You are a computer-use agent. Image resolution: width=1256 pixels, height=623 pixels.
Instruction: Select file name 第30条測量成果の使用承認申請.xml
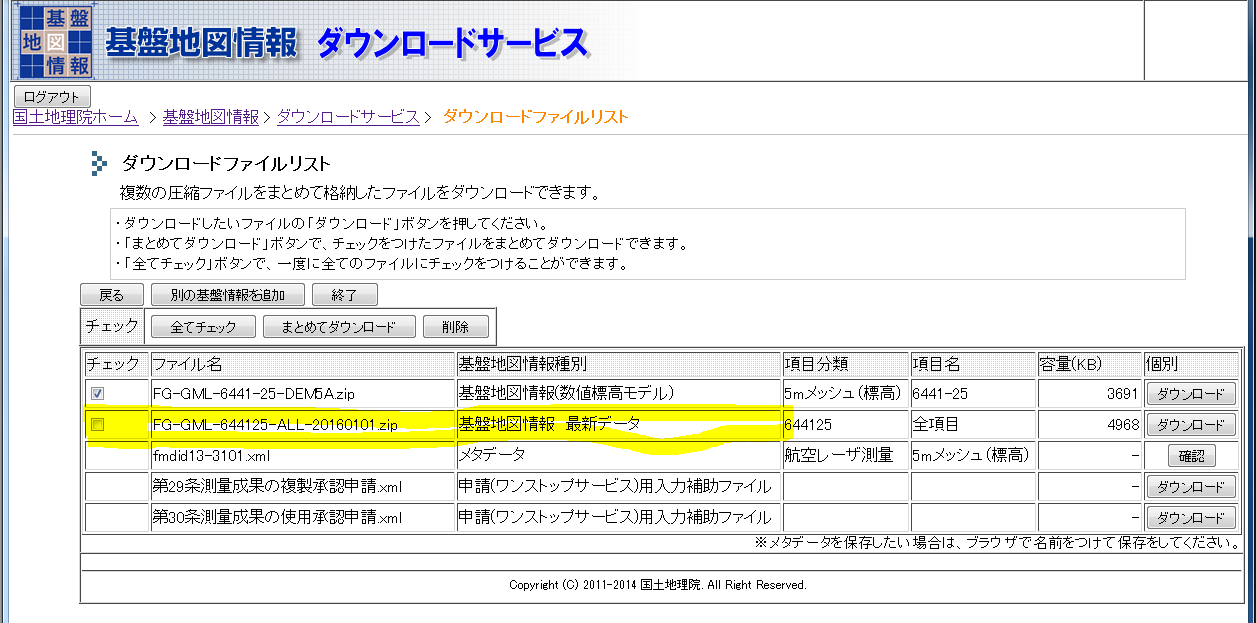click(277, 518)
